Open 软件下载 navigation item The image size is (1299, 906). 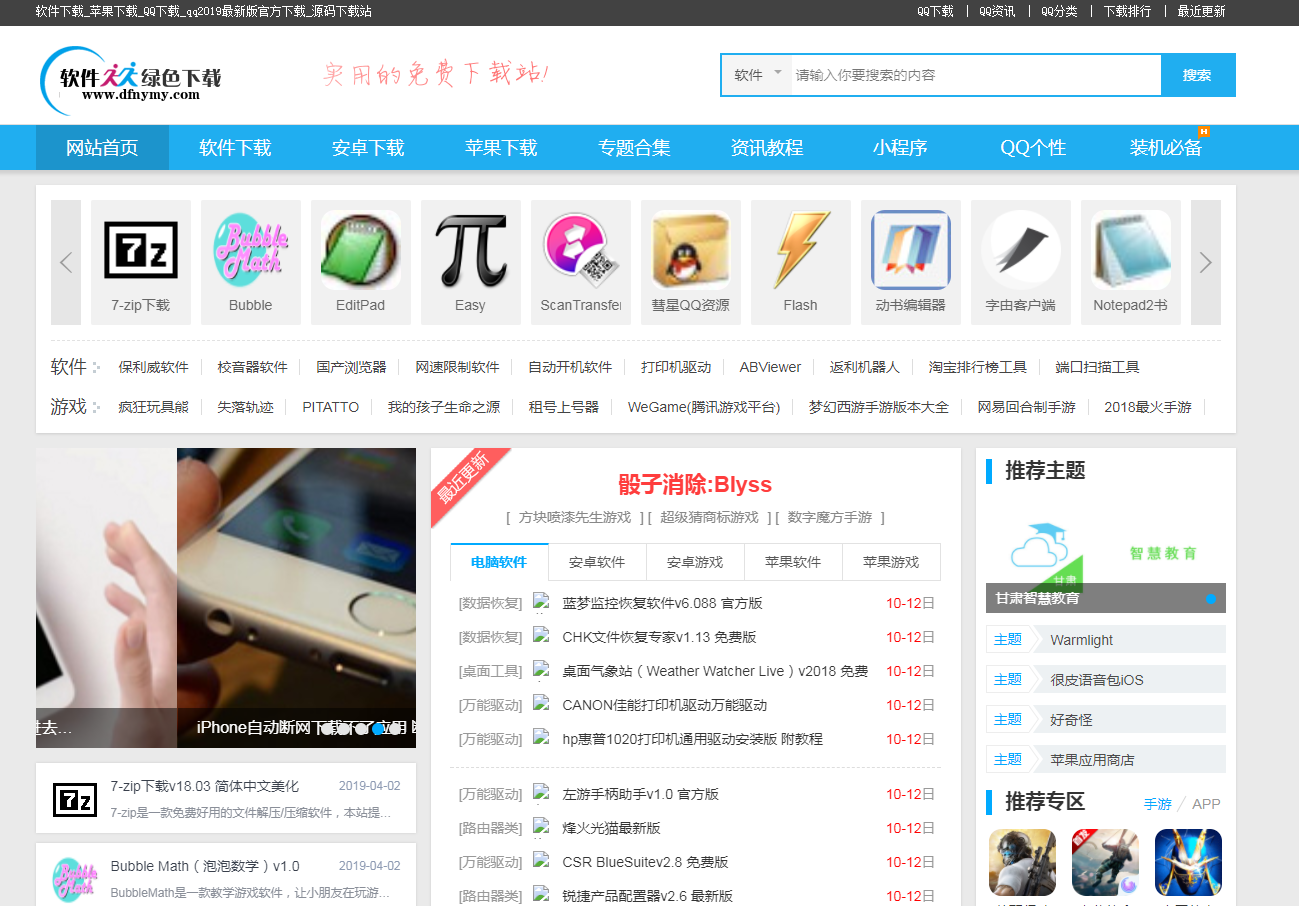[235, 148]
